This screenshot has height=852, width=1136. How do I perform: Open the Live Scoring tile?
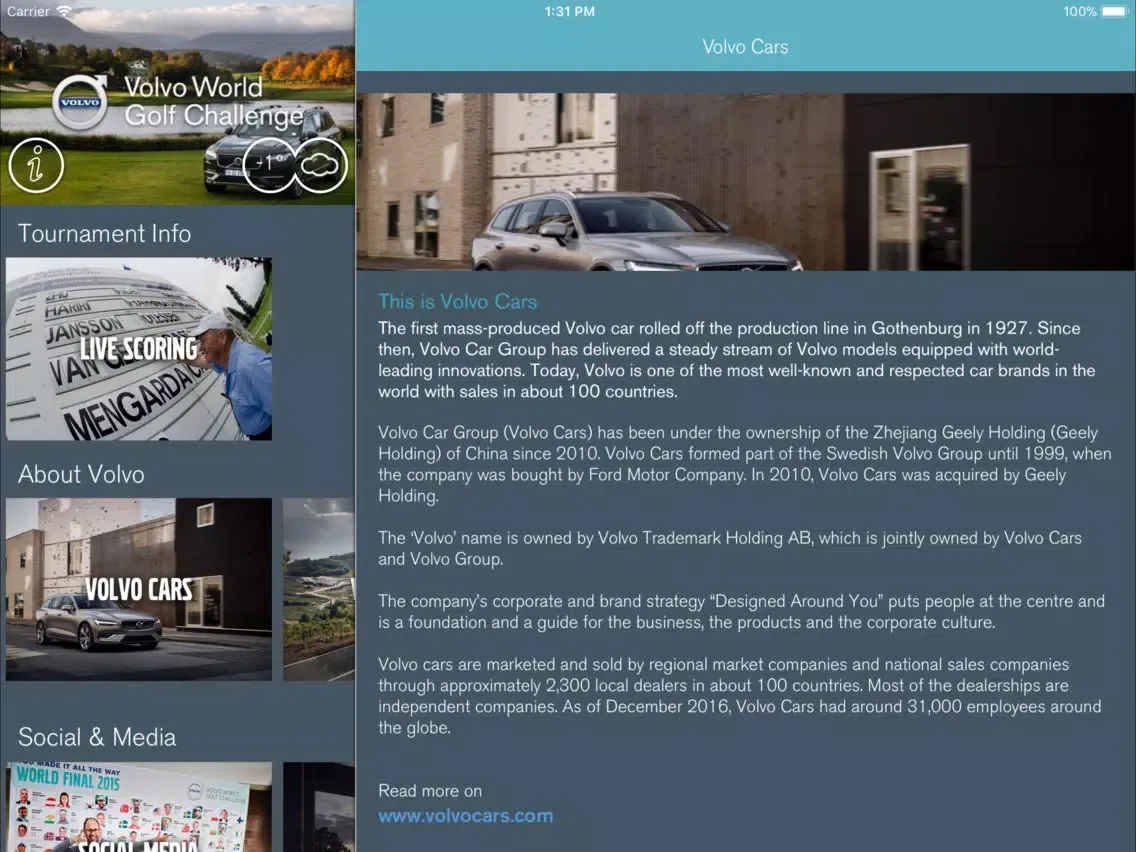139,348
